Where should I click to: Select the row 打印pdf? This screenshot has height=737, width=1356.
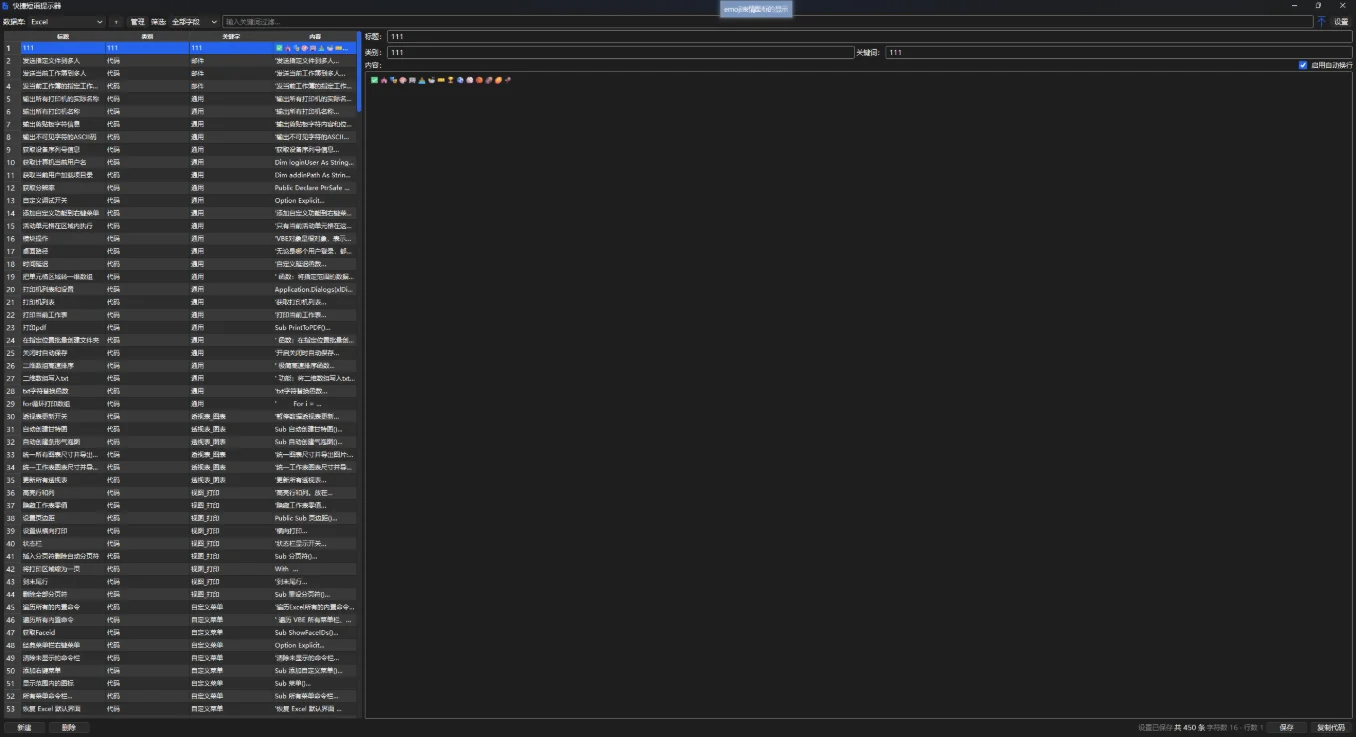tap(180, 327)
